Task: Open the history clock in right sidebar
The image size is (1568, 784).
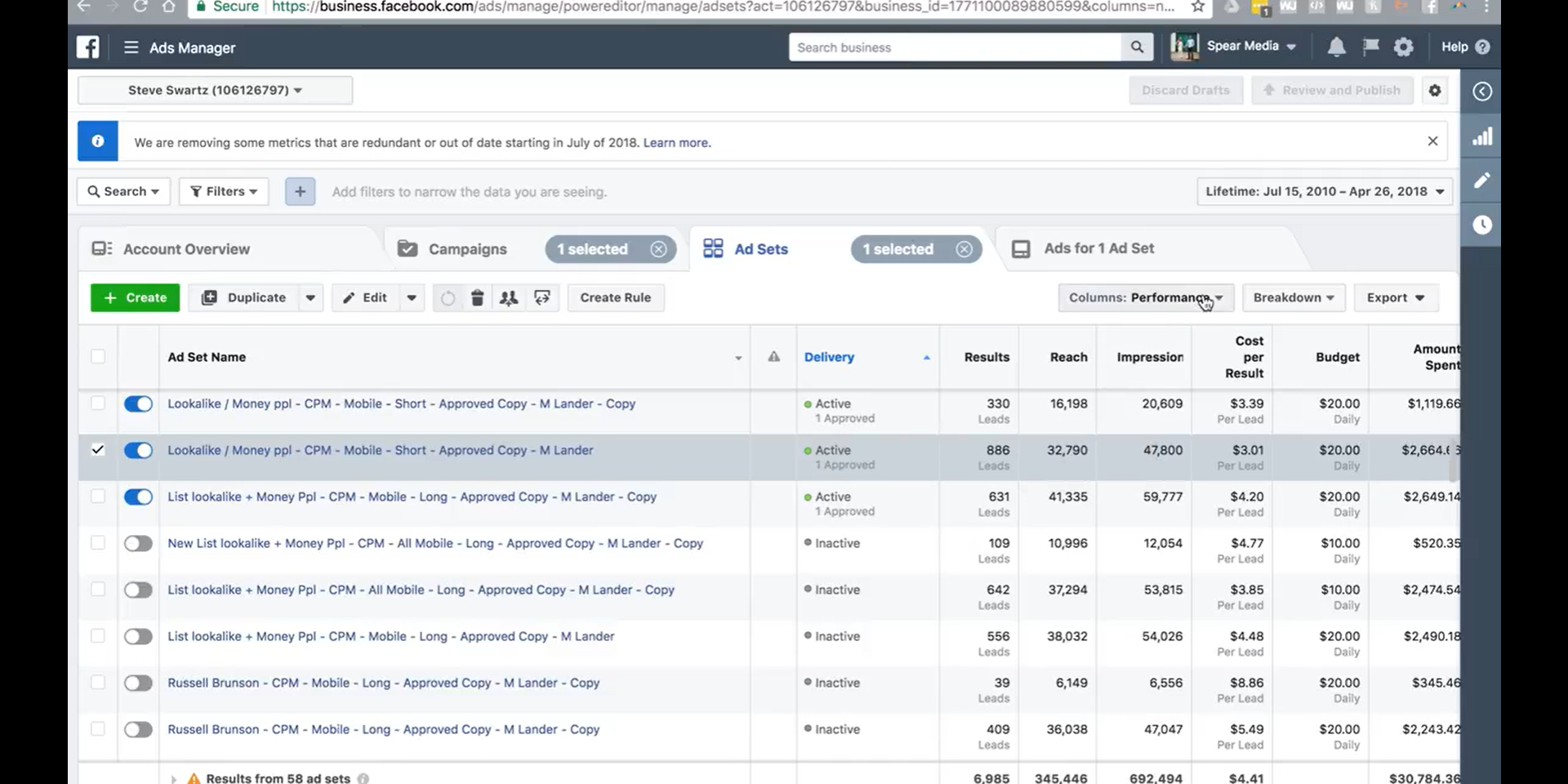Action: 1482,225
